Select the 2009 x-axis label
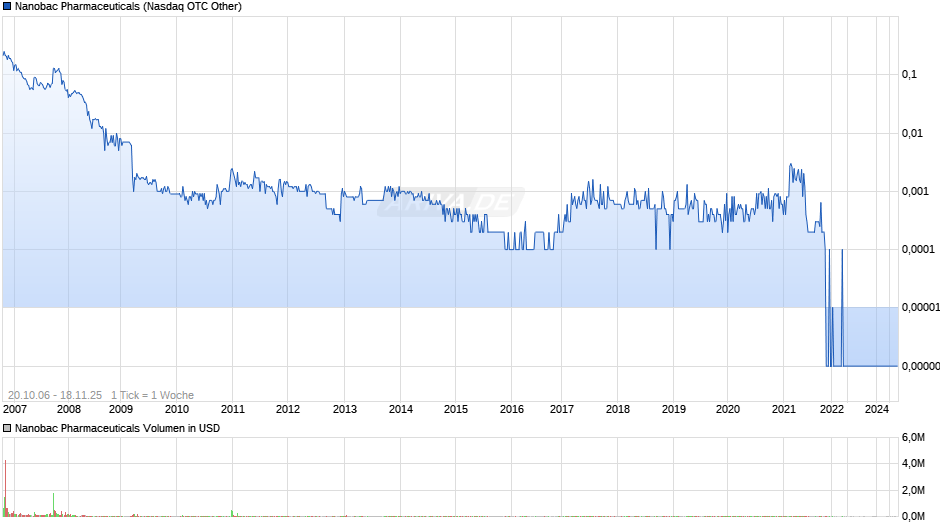 coord(120,409)
